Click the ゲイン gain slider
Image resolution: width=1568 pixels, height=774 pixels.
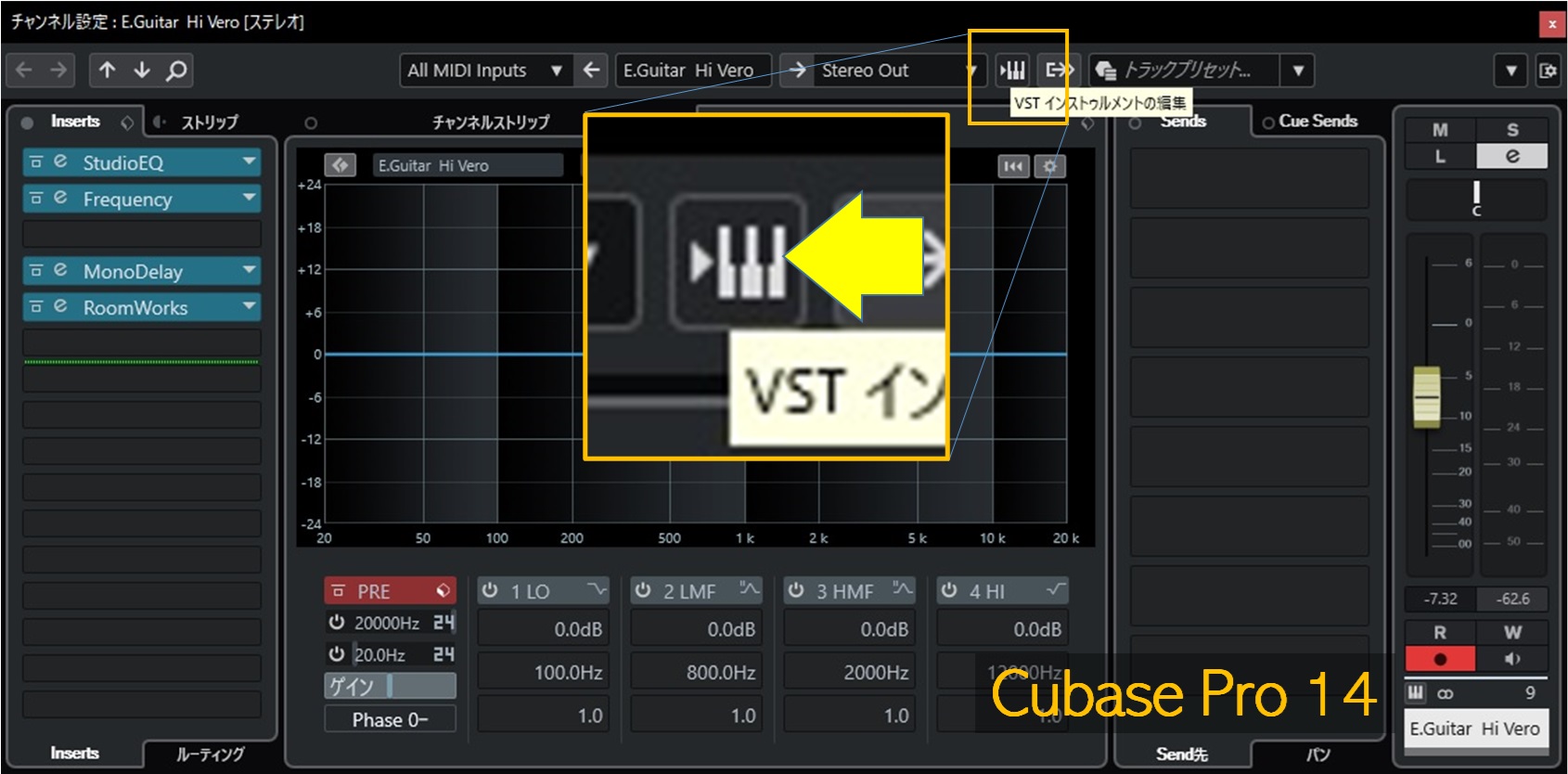point(390,686)
